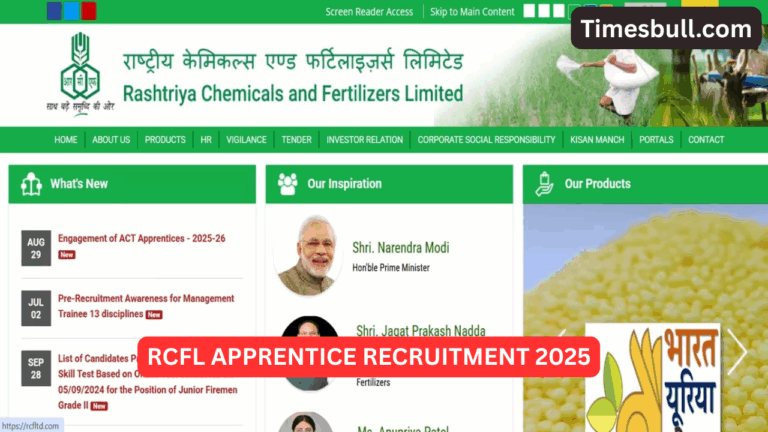Open Engagement of ACT Apprentices 2025-26 link
The width and height of the screenshot is (768, 432).
click(142, 239)
